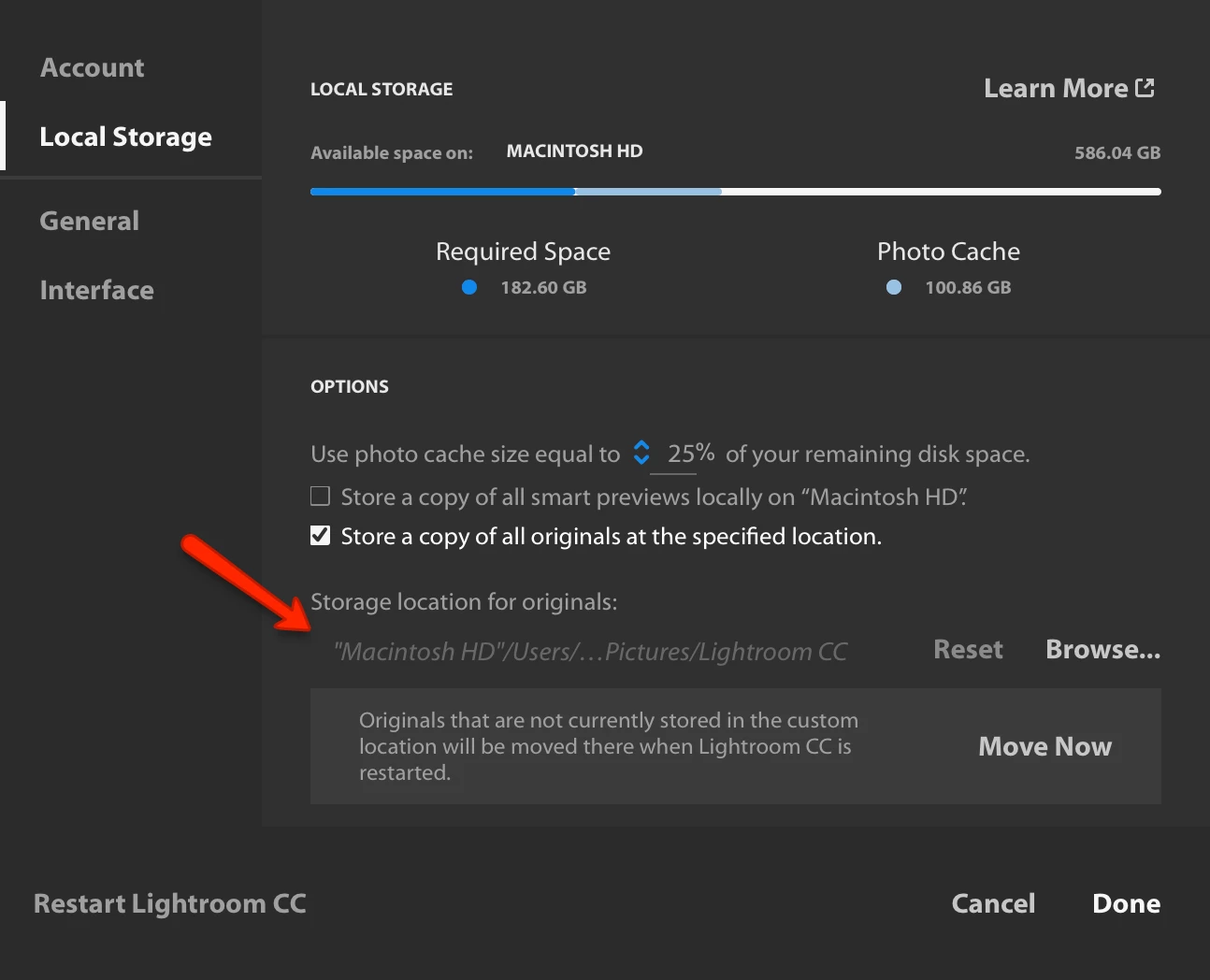Click the originals storage path field
Image resolution: width=1210 pixels, height=980 pixels.
(591, 651)
